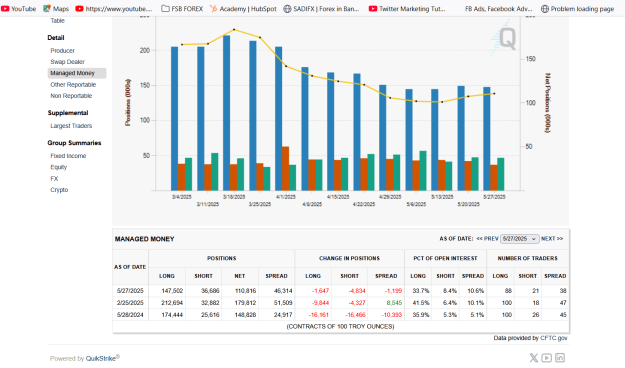Select the PCT OF OPEN INTEREST header
The height and width of the screenshot is (368, 625).
click(445, 258)
